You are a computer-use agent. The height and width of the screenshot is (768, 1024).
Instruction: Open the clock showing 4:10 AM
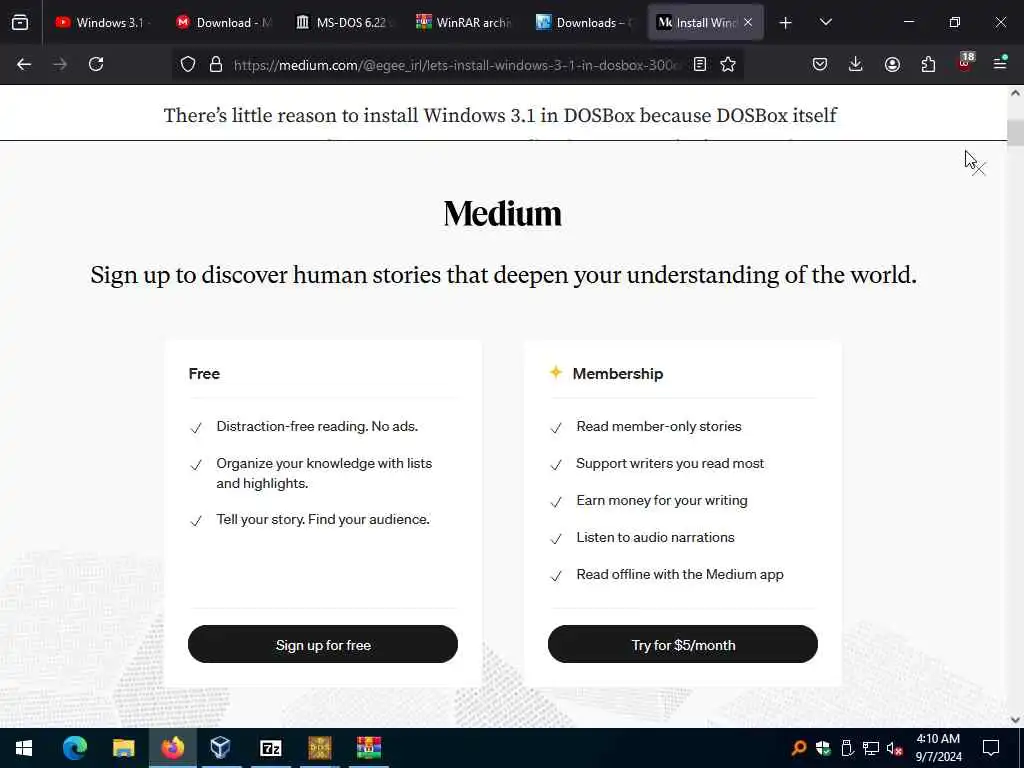[x=938, y=748]
